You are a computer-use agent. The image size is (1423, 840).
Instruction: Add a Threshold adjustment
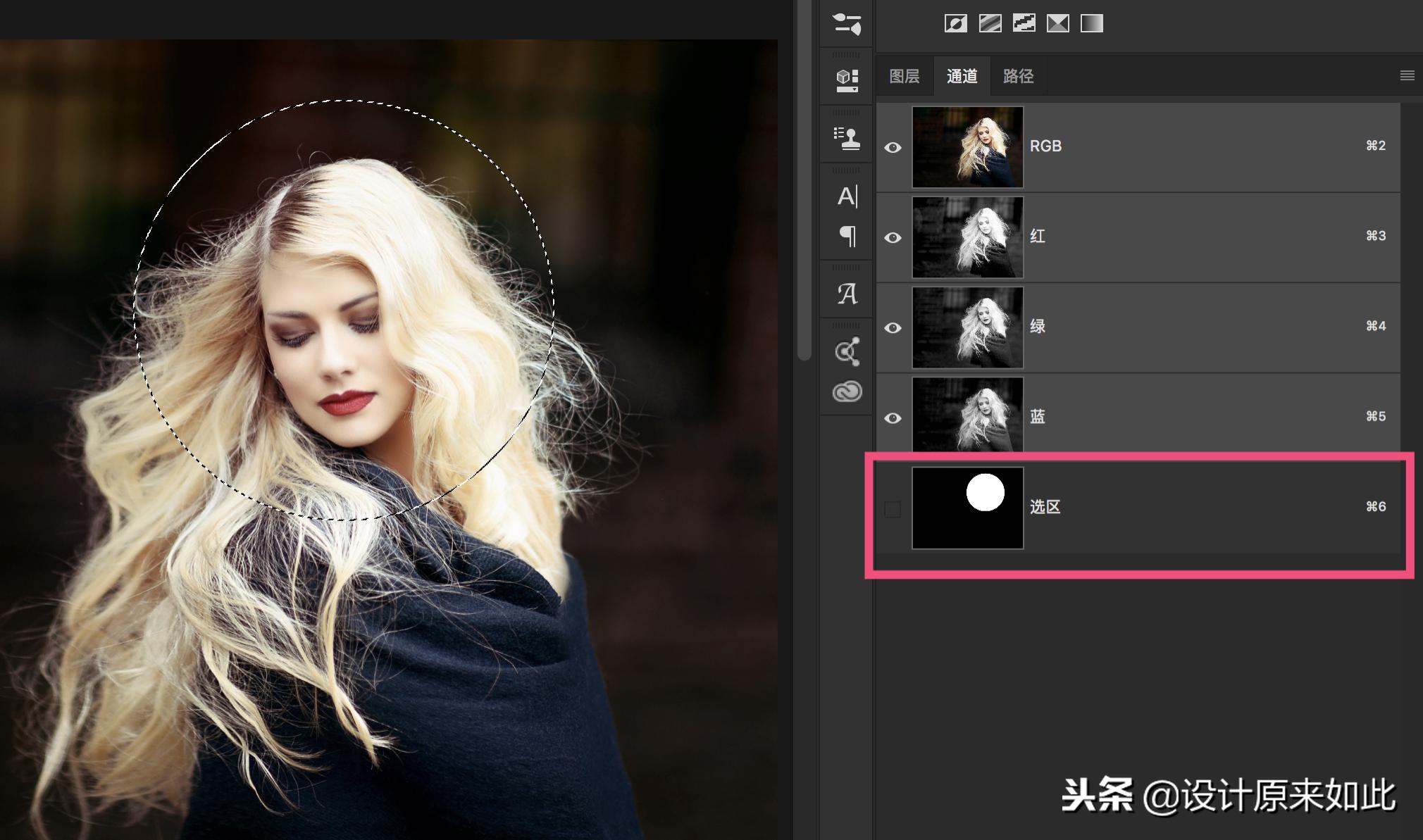[1024, 24]
